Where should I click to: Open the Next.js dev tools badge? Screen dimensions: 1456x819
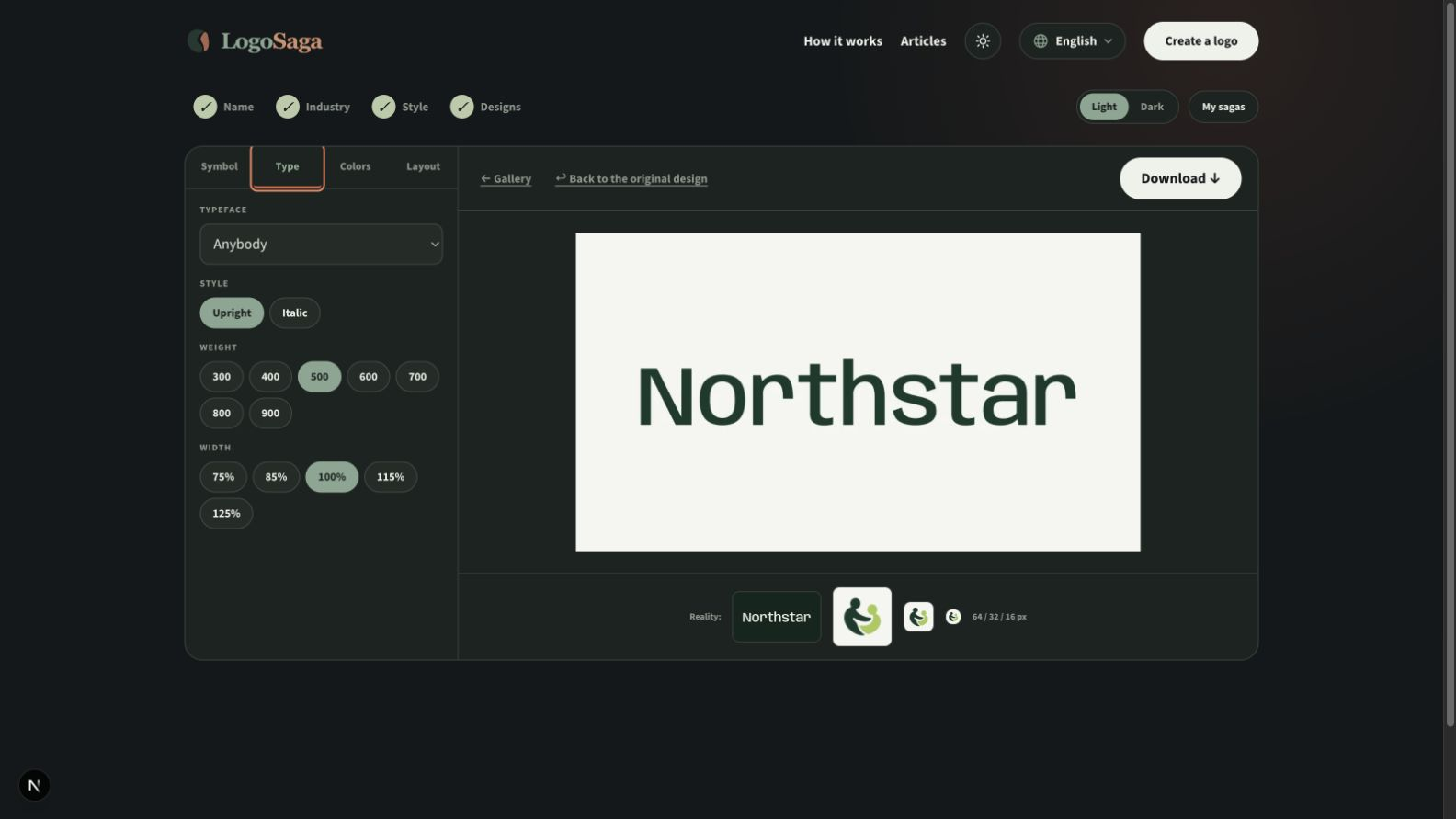[x=34, y=785]
